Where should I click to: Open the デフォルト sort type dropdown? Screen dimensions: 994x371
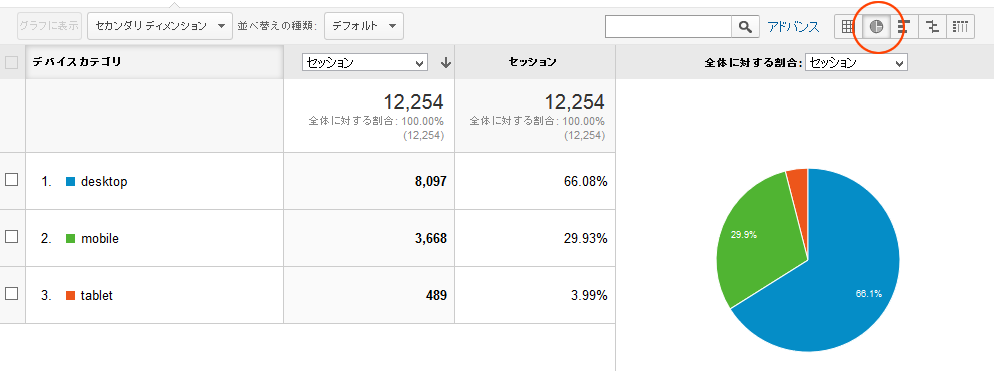click(x=364, y=26)
